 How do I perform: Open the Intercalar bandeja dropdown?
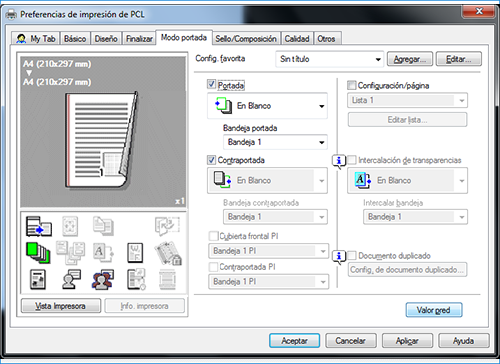pyautogui.click(x=415, y=217)
